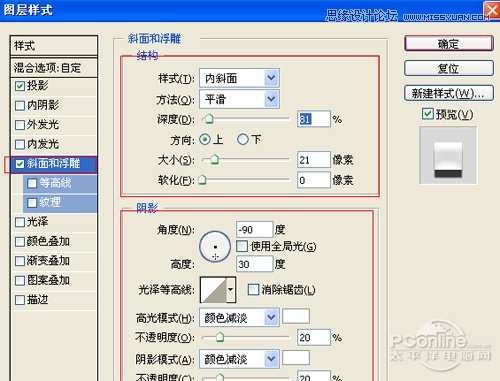Click the 深度(D) slider handle
This screenshot has height=381, width=500.
(209, 119)
